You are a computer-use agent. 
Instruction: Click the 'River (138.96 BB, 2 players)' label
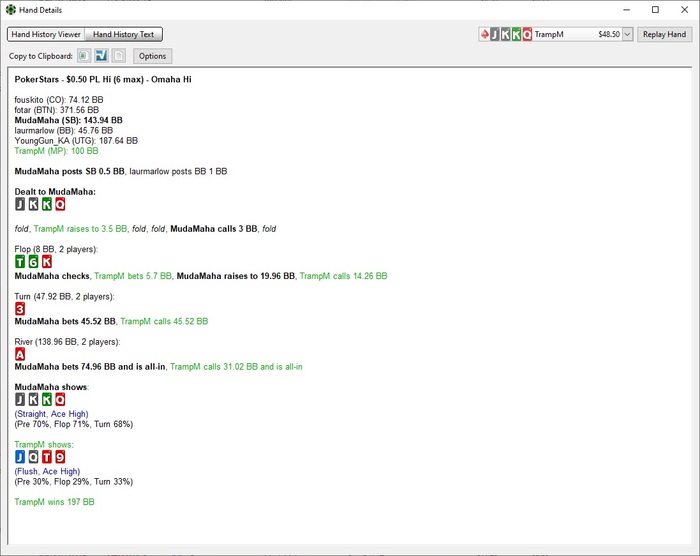67,342
